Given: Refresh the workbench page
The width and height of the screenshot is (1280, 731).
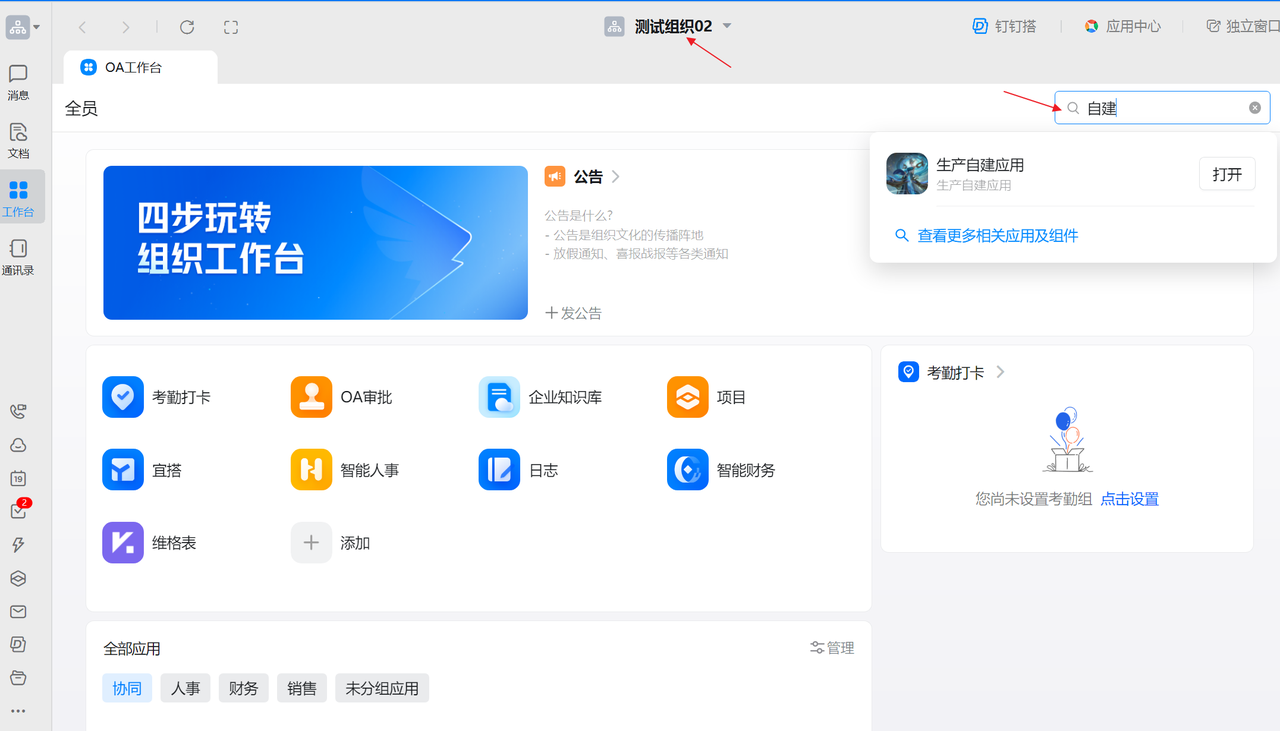Looking at the screenshot, I should [187, 27].
